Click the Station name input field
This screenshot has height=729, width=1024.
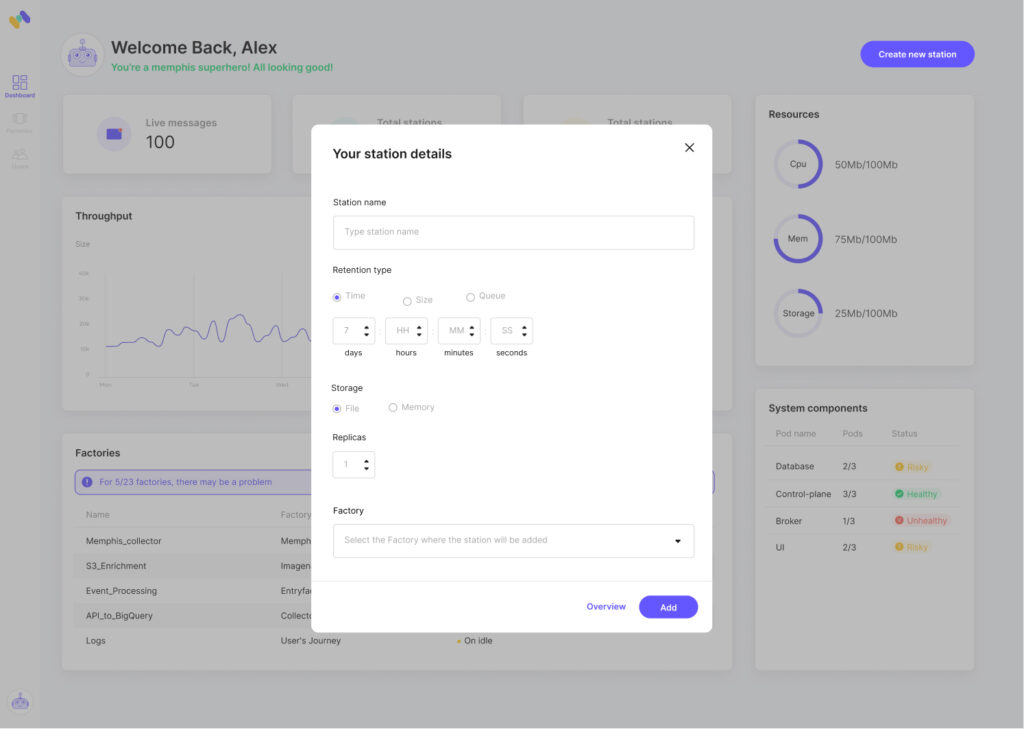[513, 233]
